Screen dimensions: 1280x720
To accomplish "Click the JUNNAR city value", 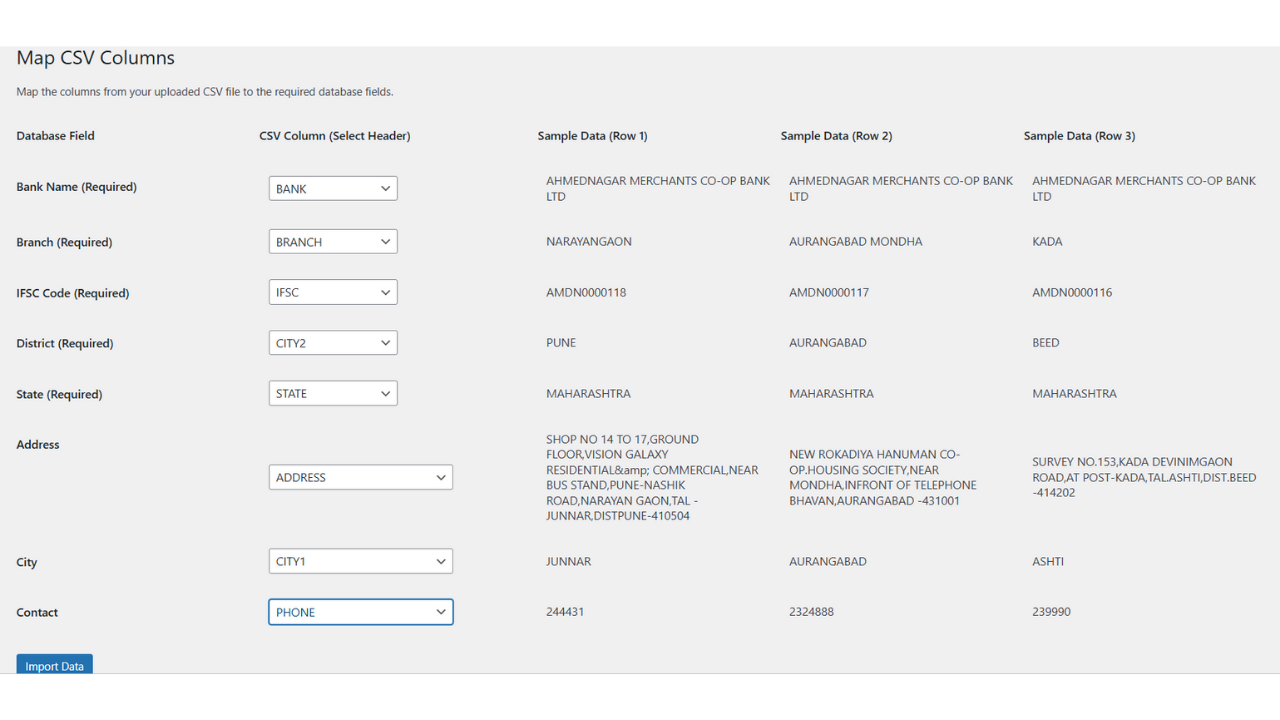I will pyautogui.click(x=569, y=561).
